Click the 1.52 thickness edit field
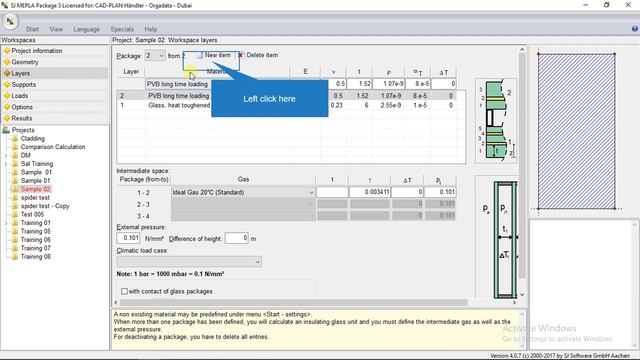This screenshot has width=640, height=360. (x=359, y=84)
